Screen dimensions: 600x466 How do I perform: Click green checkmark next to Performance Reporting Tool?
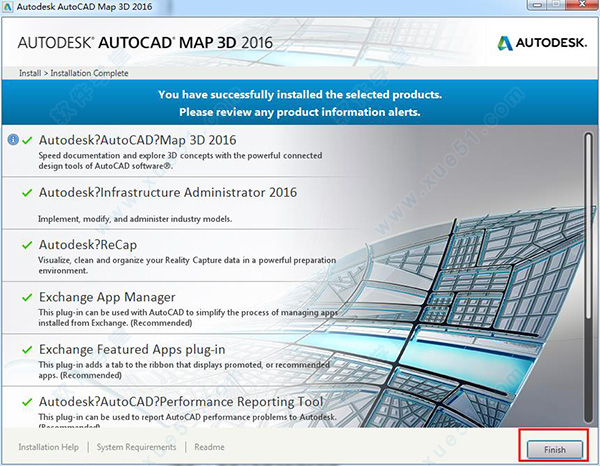pyautogui.click(x=27, y=402)
